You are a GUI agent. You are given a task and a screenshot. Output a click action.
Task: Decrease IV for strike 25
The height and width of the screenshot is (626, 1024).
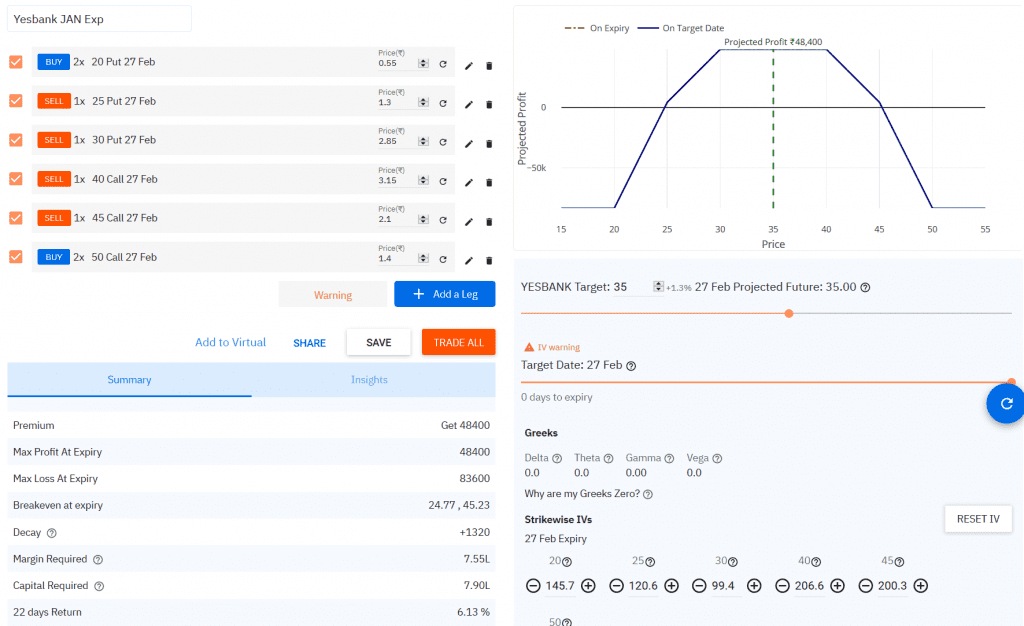616,586
